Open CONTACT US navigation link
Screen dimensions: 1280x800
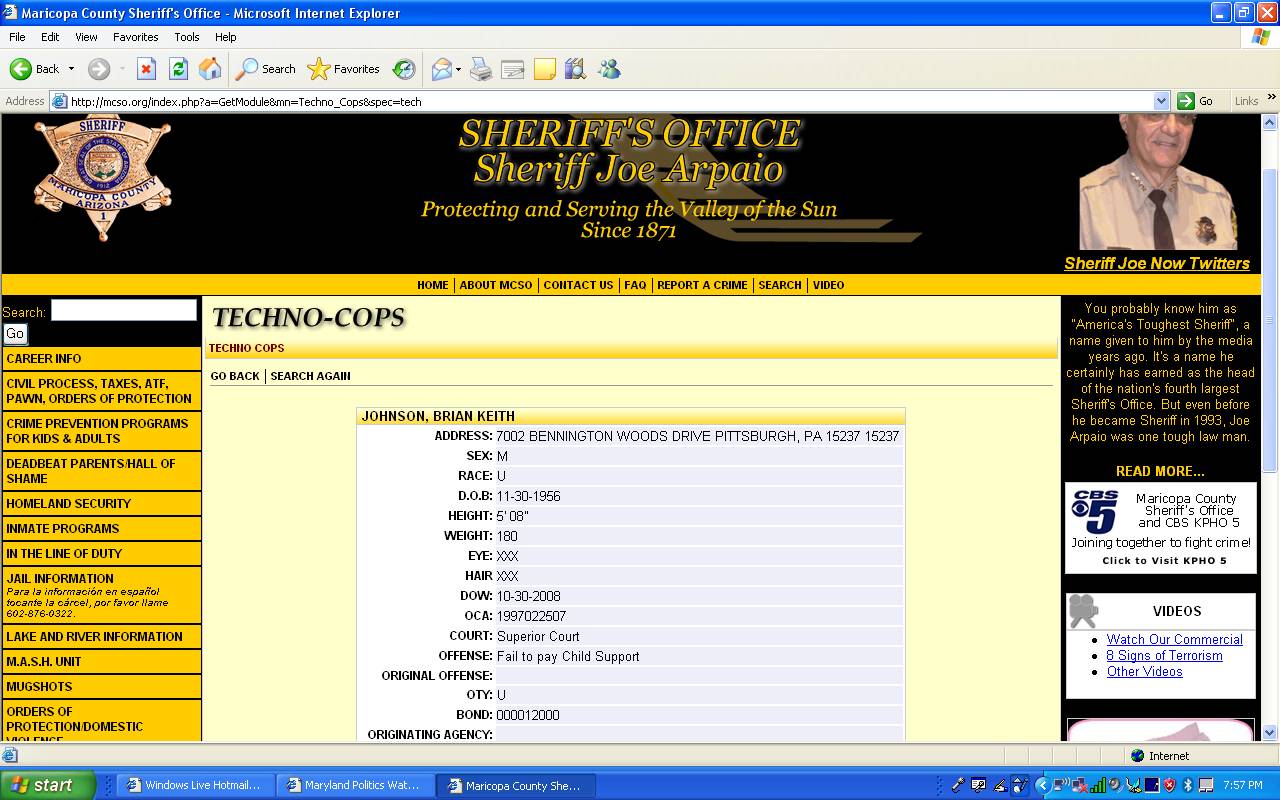pyautogui.click(x=578, y=285)
